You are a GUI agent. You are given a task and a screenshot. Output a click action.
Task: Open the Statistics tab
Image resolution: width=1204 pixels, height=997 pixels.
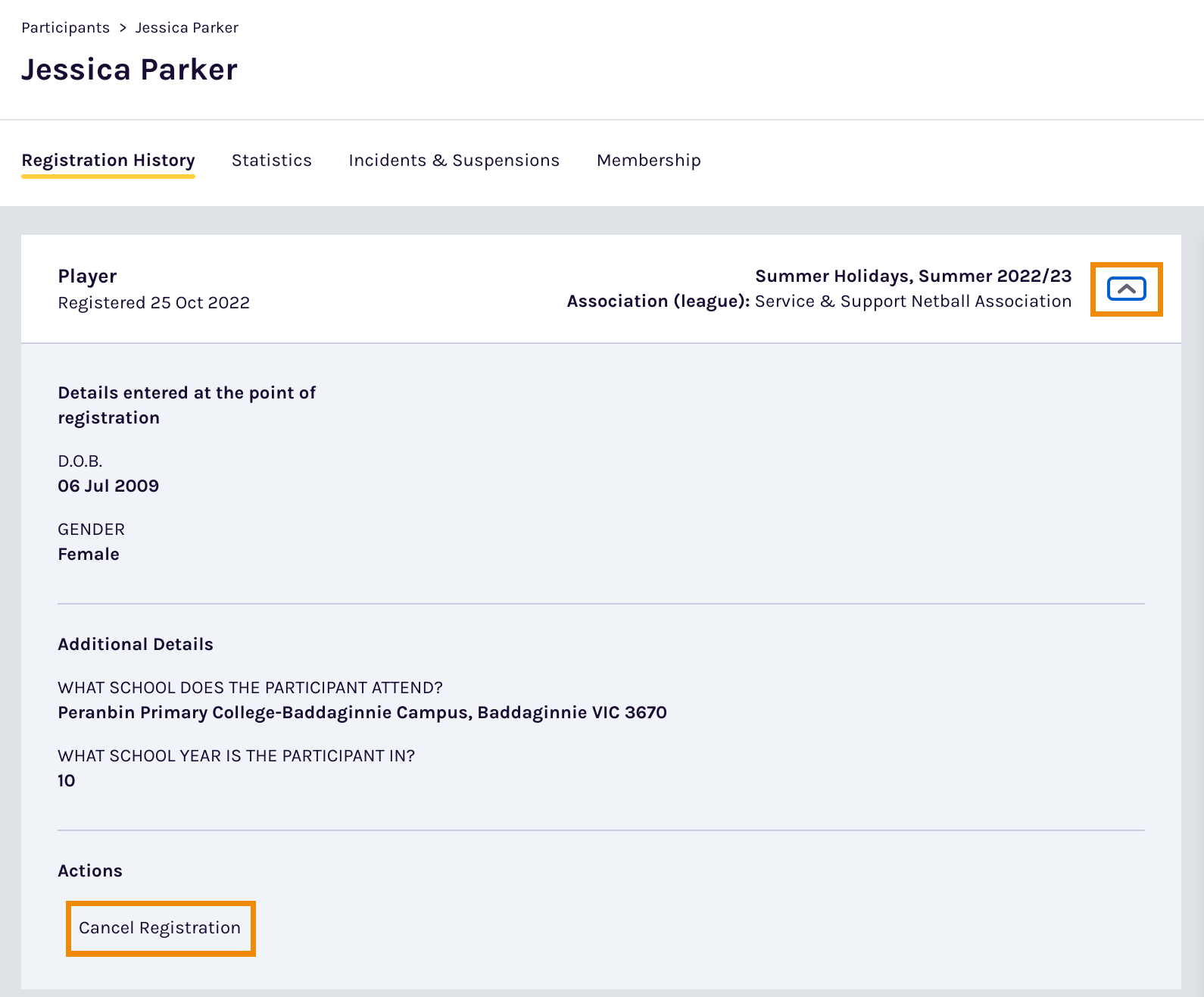pyautogui.click(x=271, y=161)
